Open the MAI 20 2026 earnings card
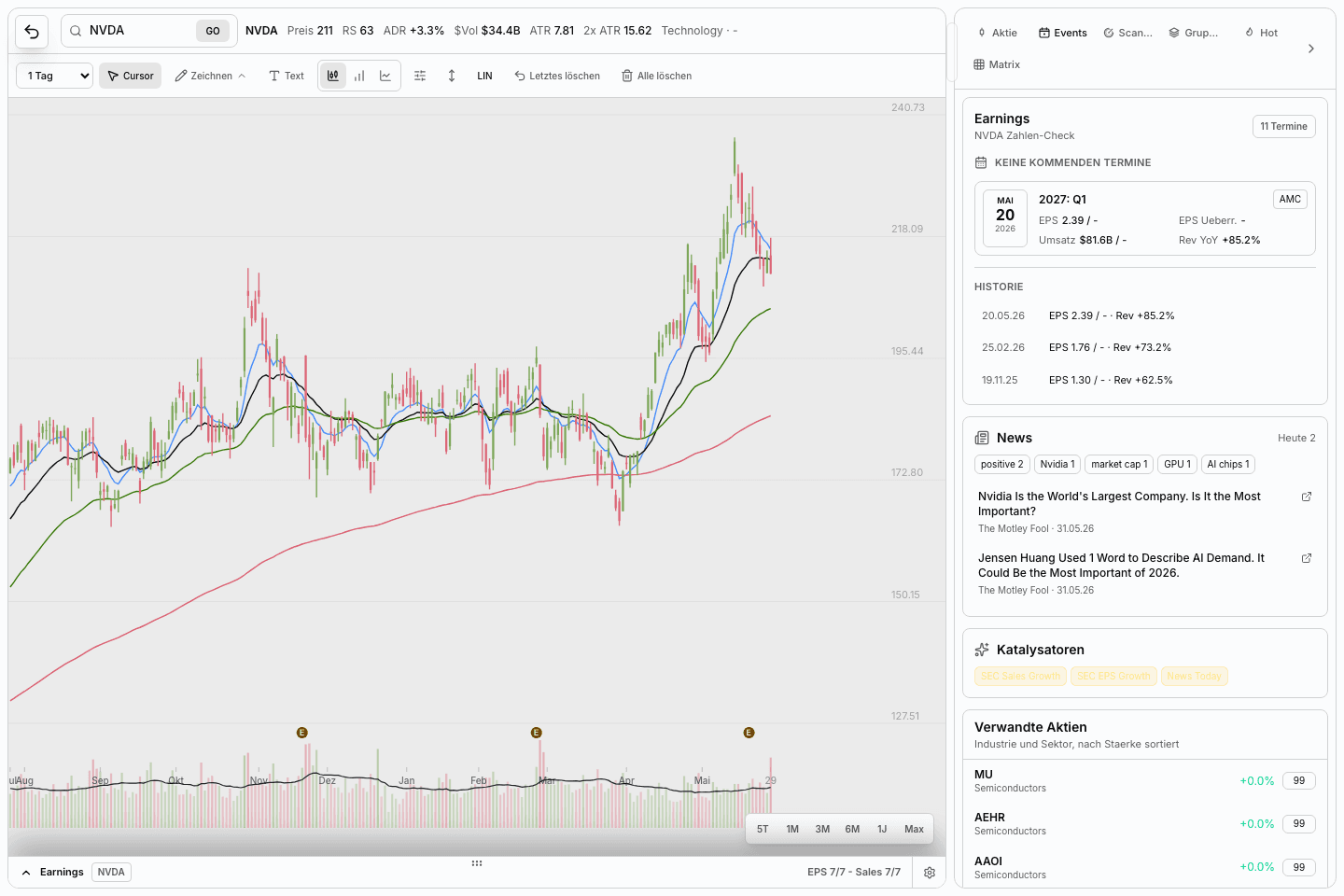 coord(1145,218)
